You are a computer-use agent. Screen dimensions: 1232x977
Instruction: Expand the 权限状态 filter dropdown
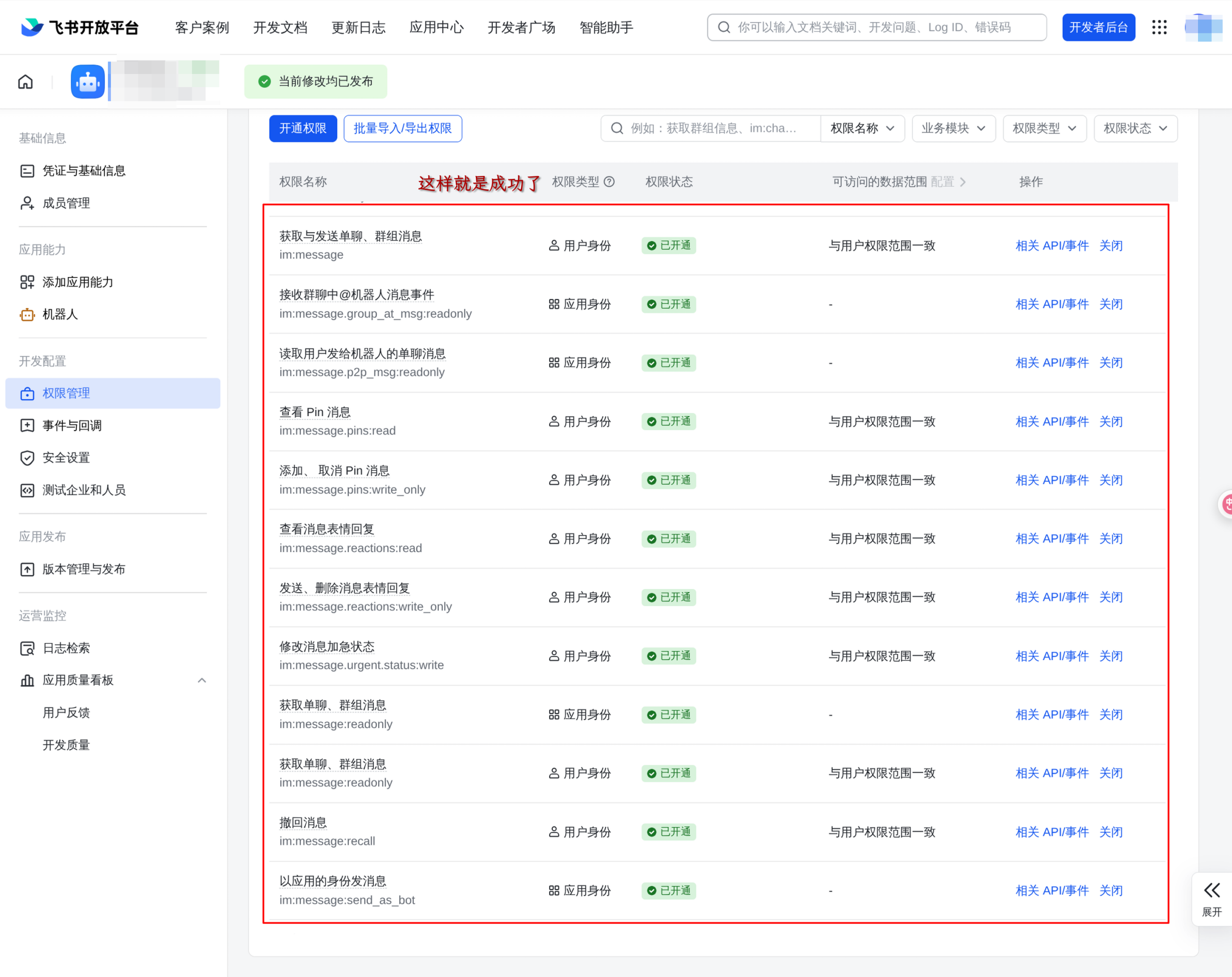(x=1135, y=128)
